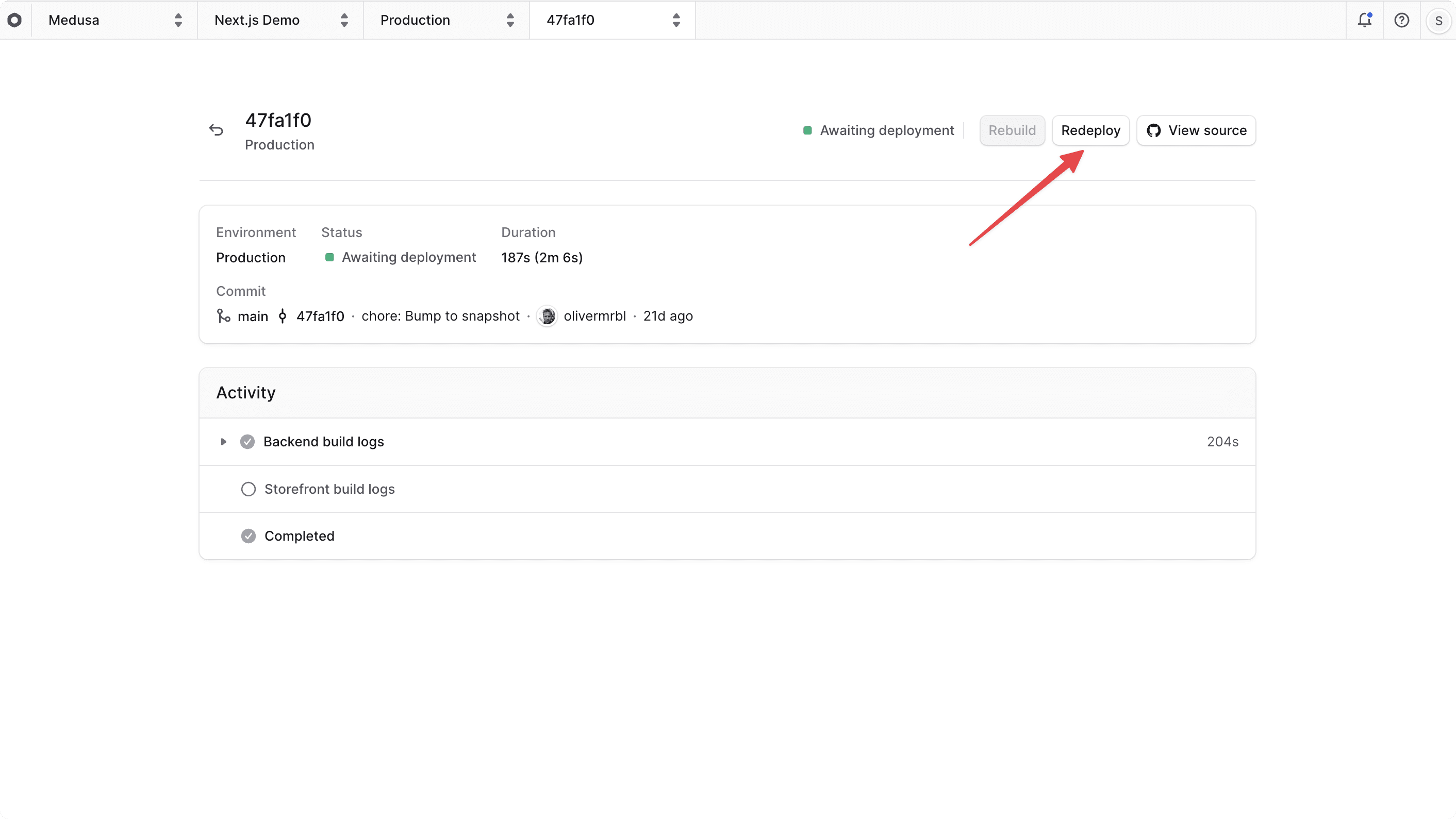The image size is (1456, 819).
Task: Click the Awaiting deployment status indicator dot
Action: (x=807, y=129)
